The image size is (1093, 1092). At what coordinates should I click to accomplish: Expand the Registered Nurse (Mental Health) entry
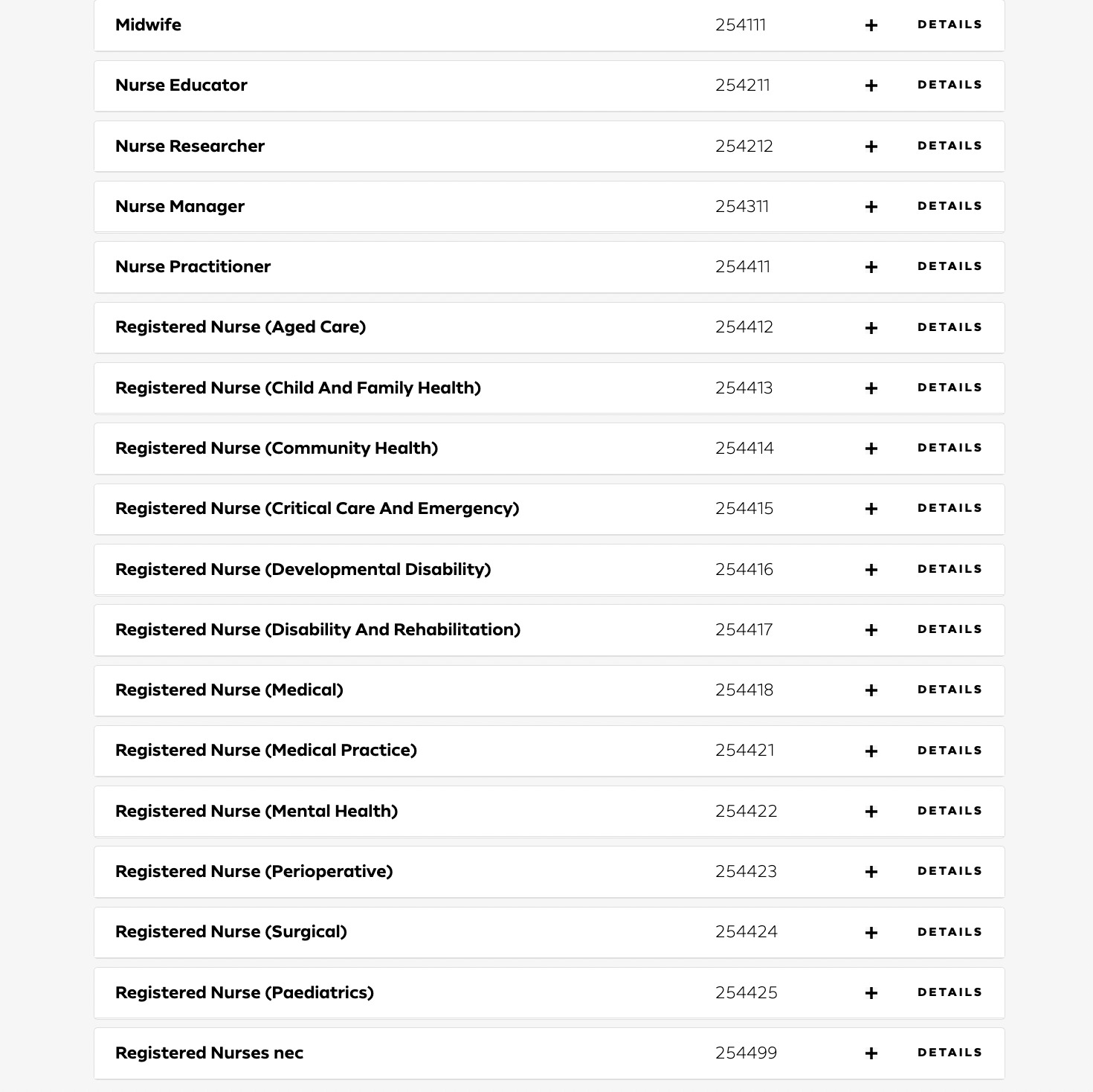(x=871, y=811)
